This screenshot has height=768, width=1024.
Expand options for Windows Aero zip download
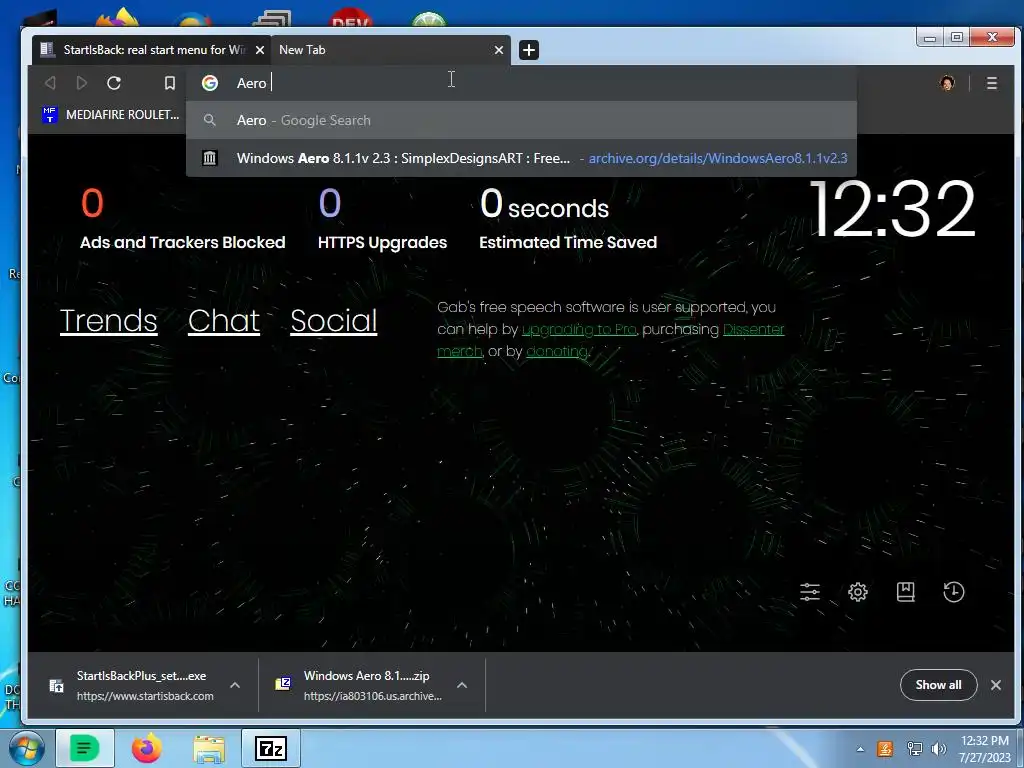point(462,685)
